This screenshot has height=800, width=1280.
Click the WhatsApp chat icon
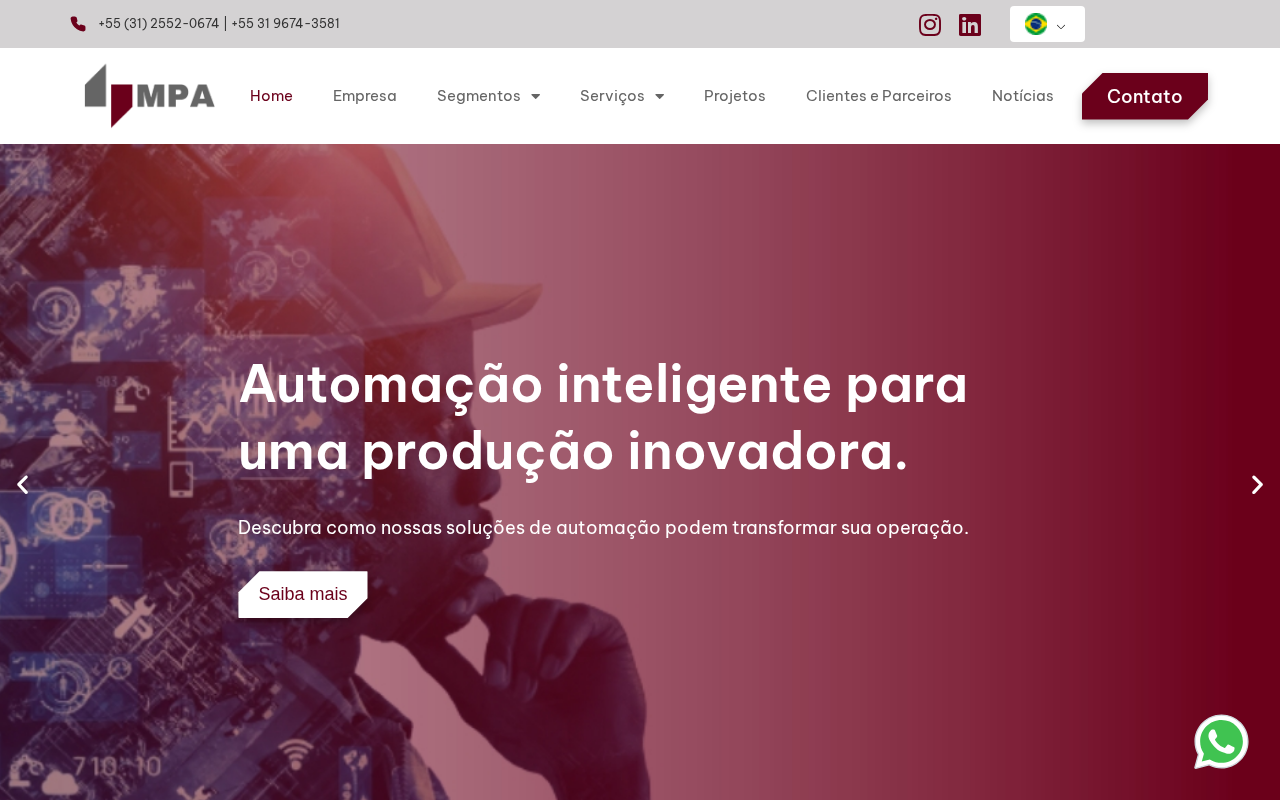coord(1221,742)
